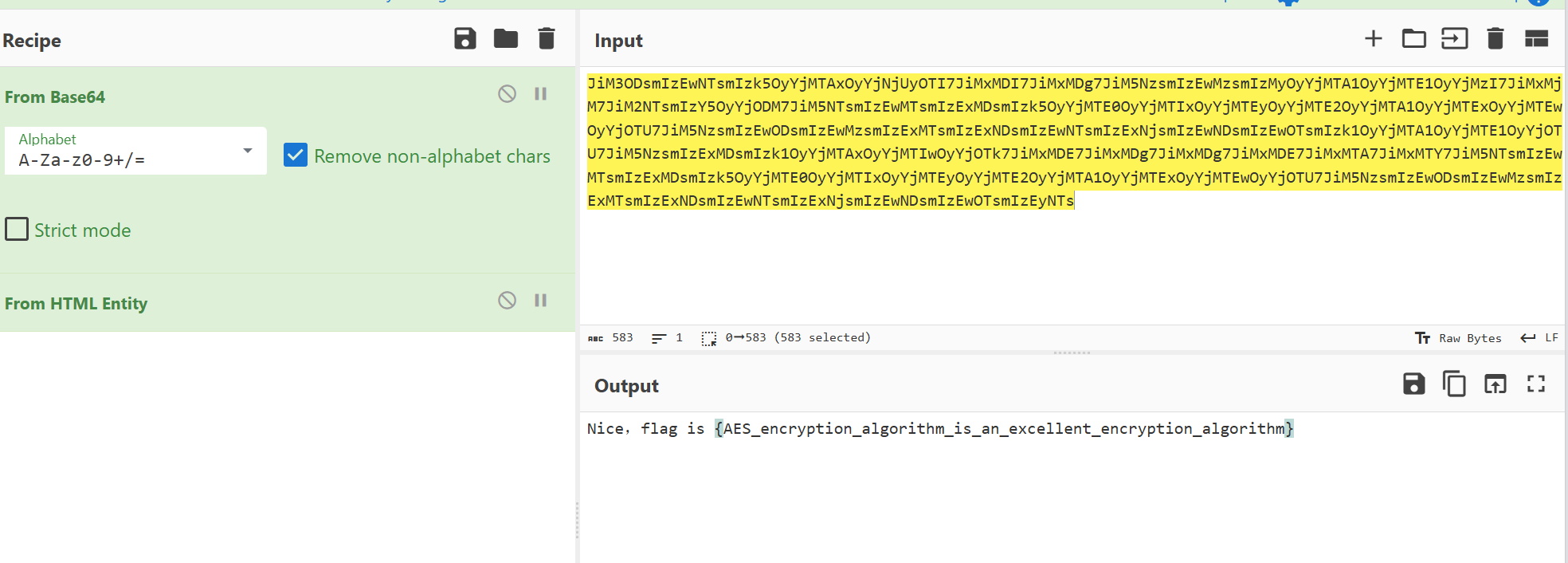Open Raw Bytes character encoding selector
The image size is (1568, 563).
click(1458, 338)
